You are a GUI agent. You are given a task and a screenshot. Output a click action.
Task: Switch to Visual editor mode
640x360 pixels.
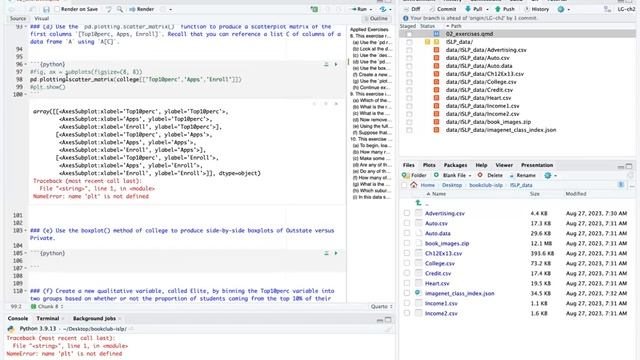[42, 19]
